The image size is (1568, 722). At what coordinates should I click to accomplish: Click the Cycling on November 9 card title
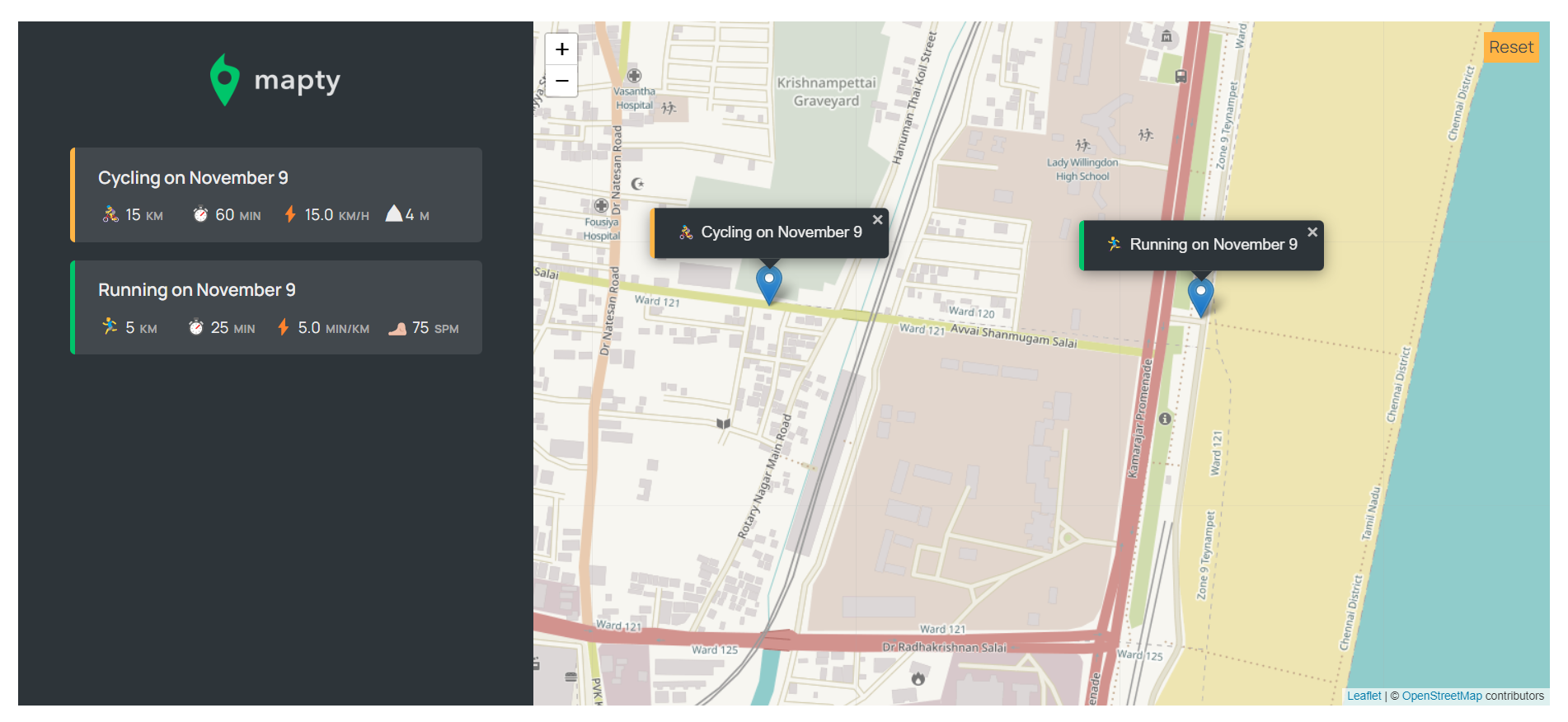tap(193, 178)
